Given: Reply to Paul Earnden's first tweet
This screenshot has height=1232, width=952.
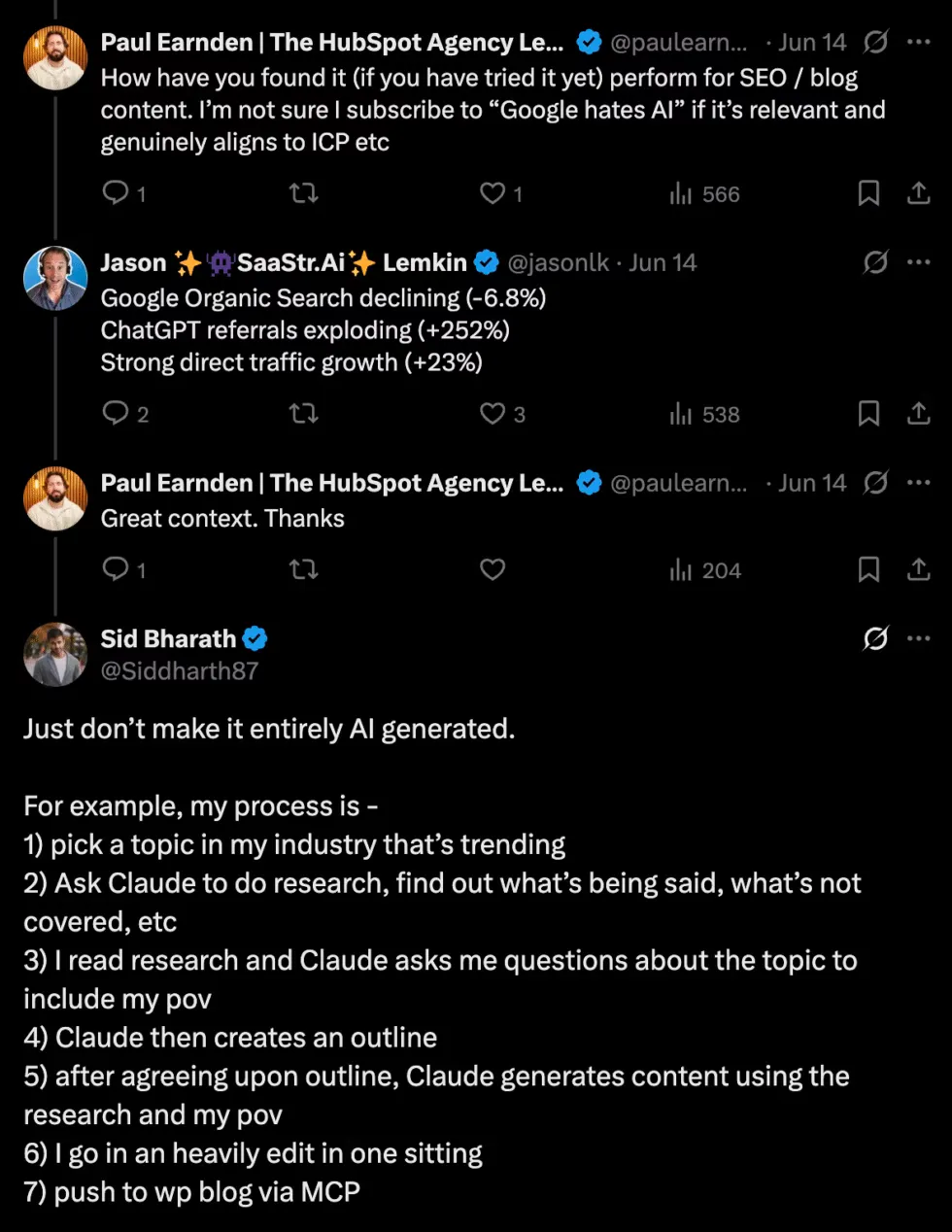Looking at the screenshot, I should (113, 193).
